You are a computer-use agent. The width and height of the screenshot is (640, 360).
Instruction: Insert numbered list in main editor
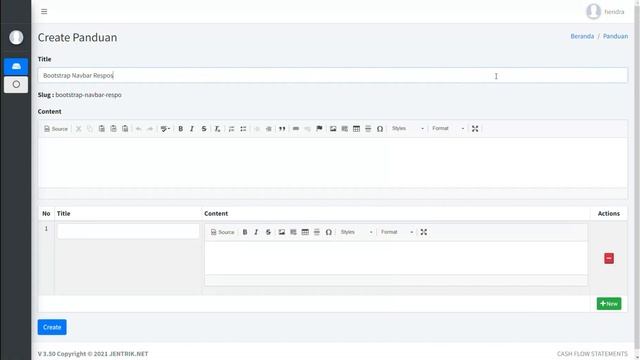231,129
